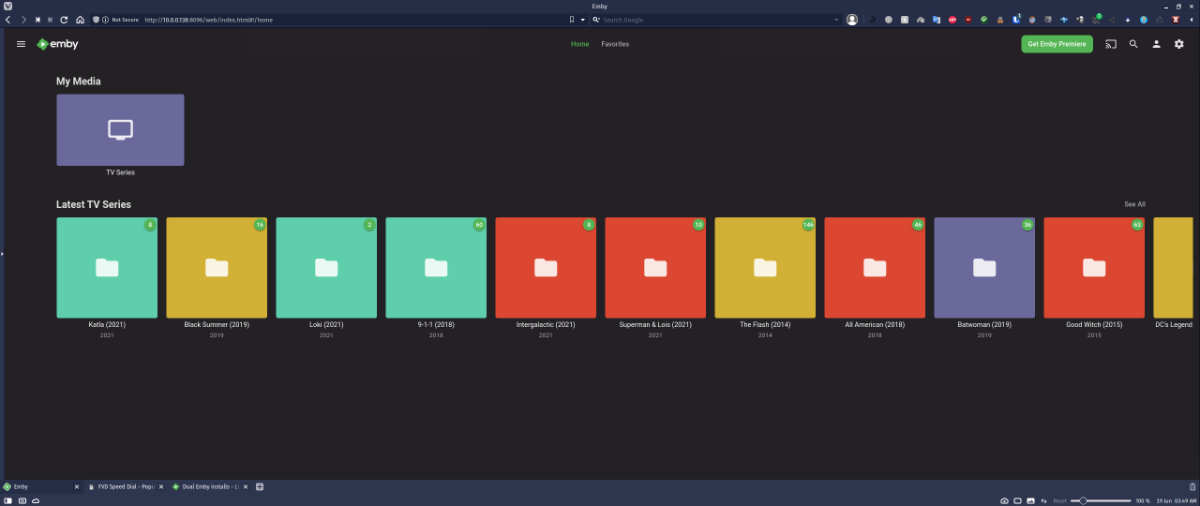The width and height of the screenshot is (1200, 506).
Task: Click the Emby logo
Action: 57,44
